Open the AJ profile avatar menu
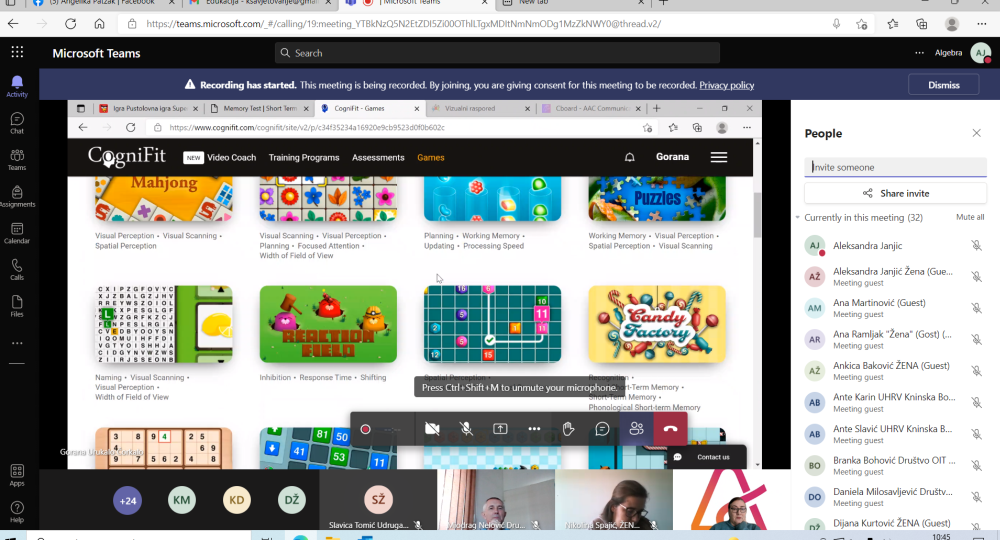Image resolution: width=1000 pixels, height=540 pixels. [x=980, y=53]
